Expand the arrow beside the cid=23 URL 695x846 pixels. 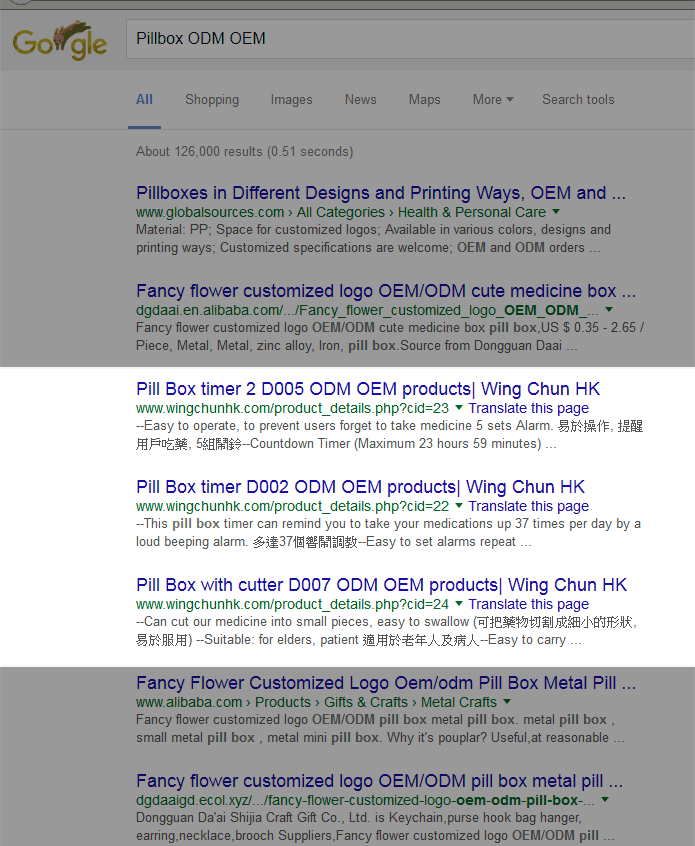point(459,408)
